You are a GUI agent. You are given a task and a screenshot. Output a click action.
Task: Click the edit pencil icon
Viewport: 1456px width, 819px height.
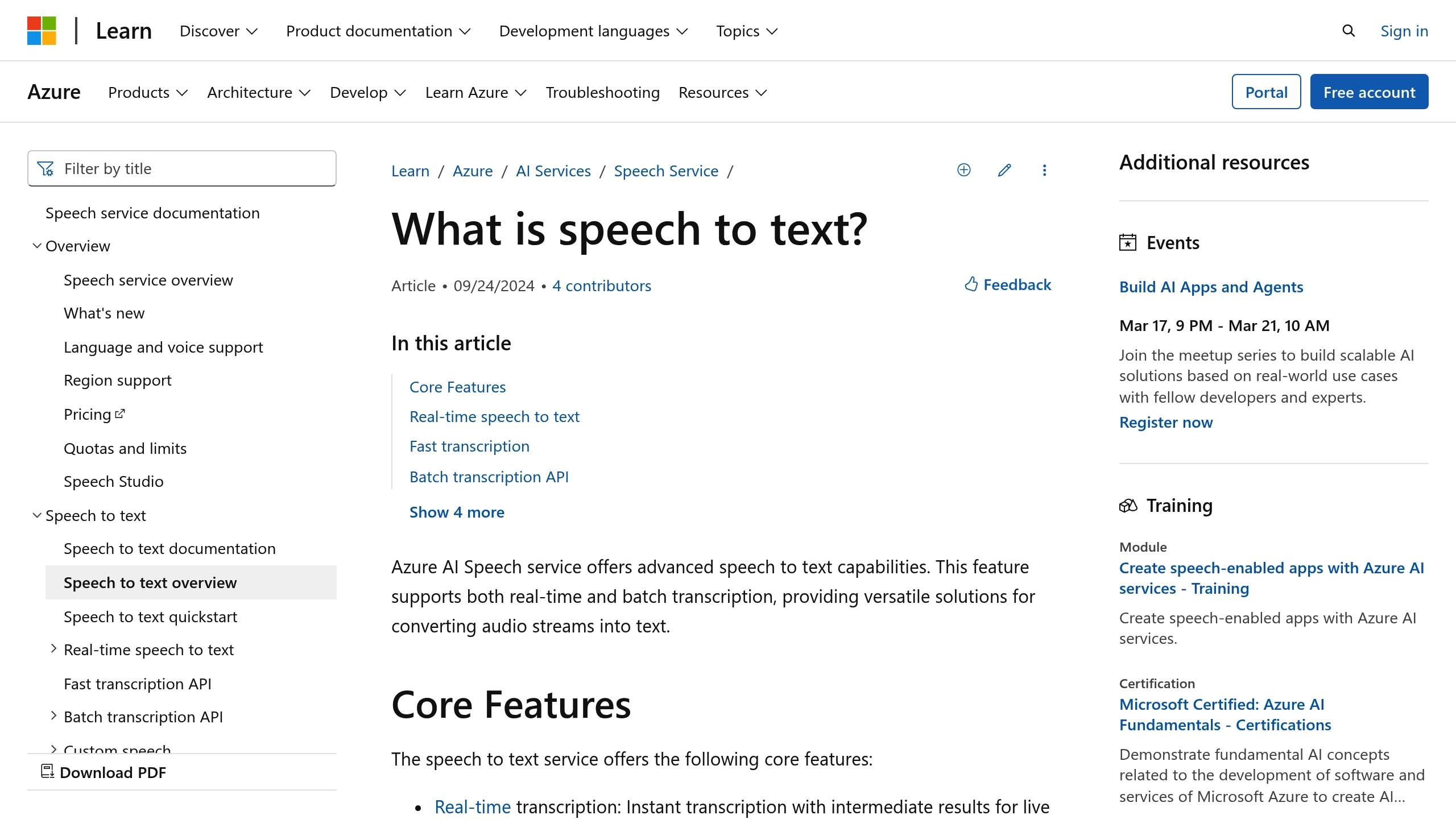pyautogui.click(x=1004, y=170)
